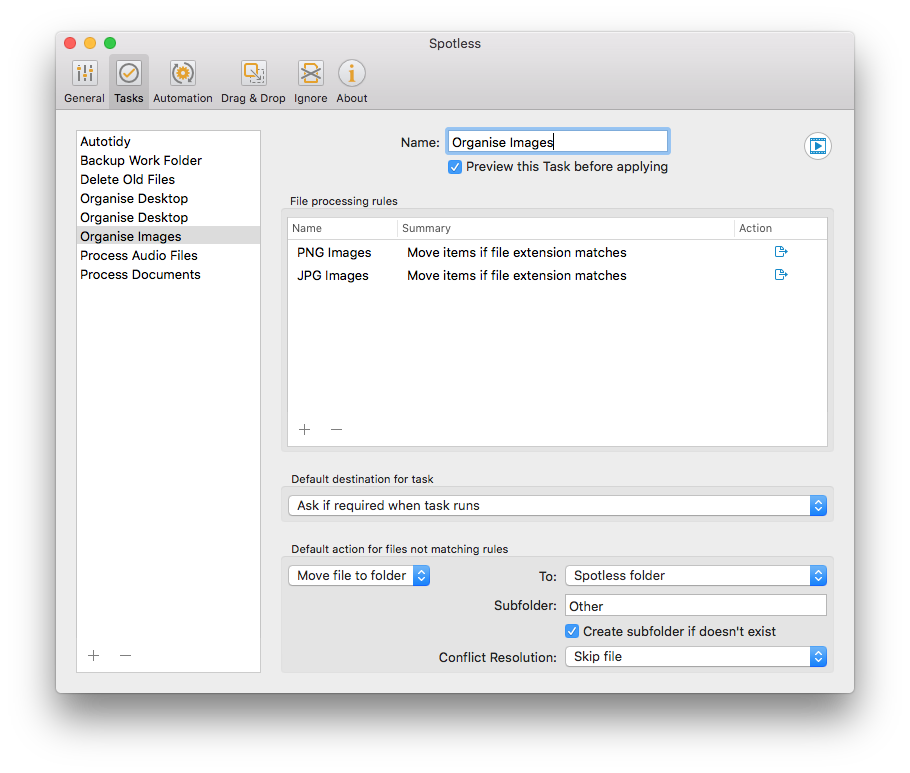Toggle Preview this Task before applying

click(455, 167)
